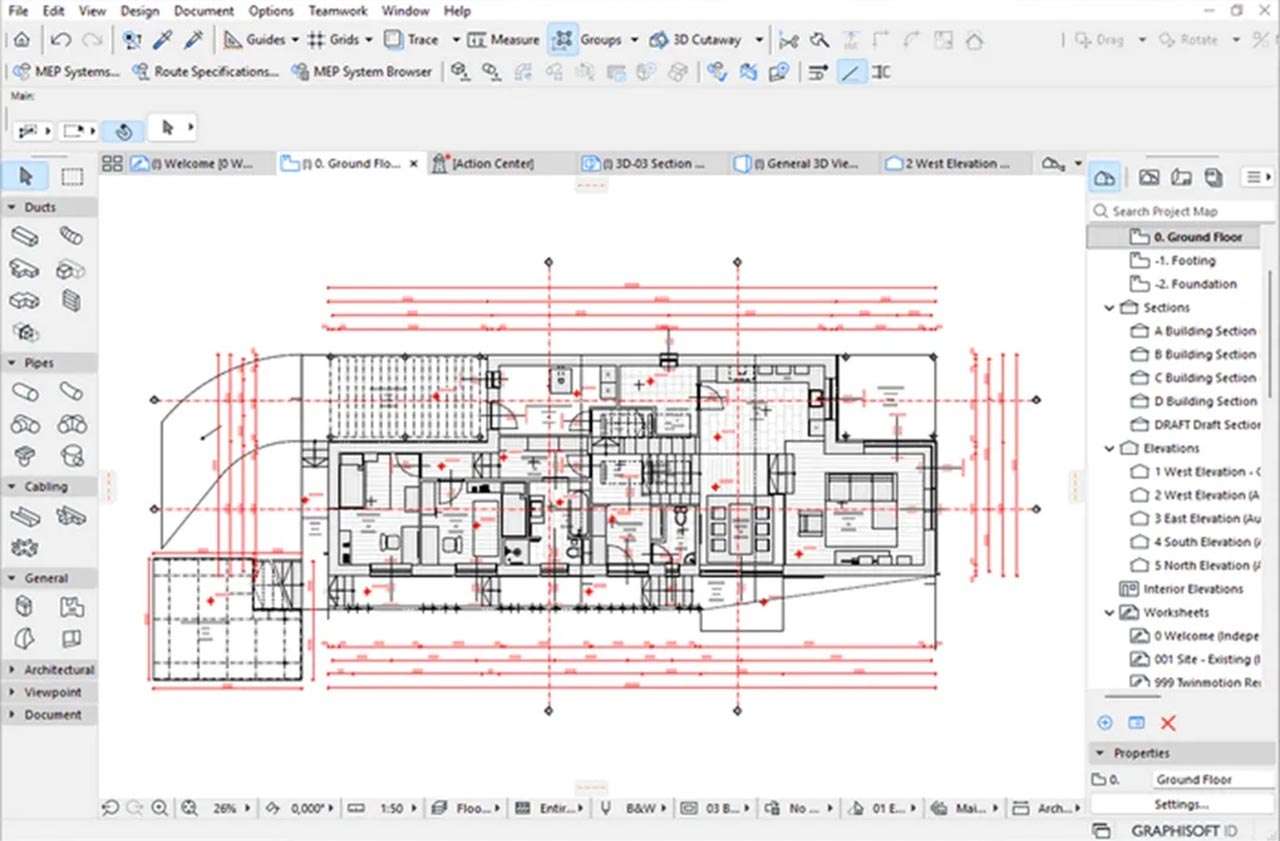Switch to the Action Center tab
This screenshot has width=1280, height=841.
pos(492,163)
